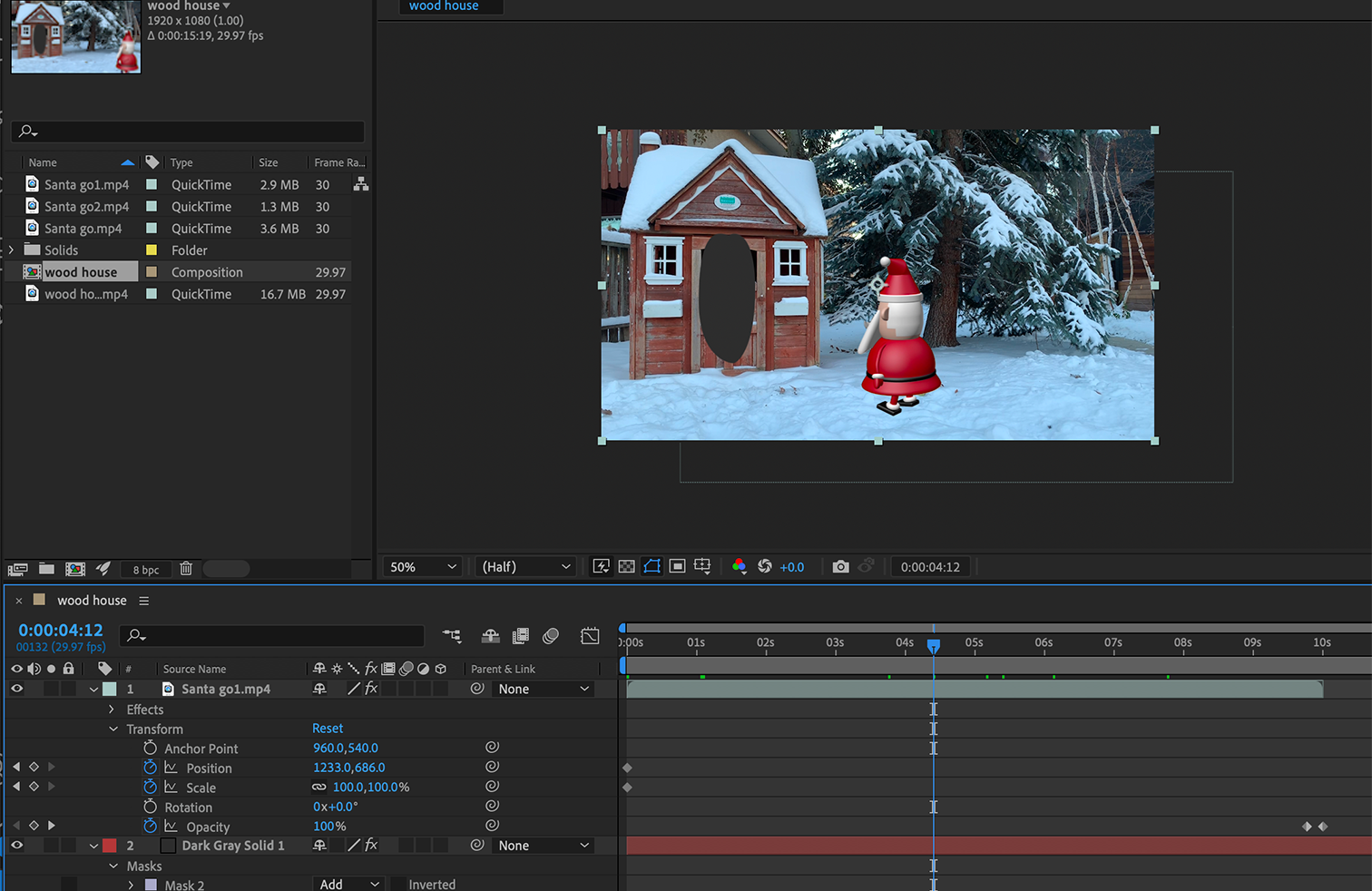Image resolution: width=1372 pixels, height=891 pixels.
Task: Click viewer timecode 0:00:04:12
Action: [x=930, y=567]
